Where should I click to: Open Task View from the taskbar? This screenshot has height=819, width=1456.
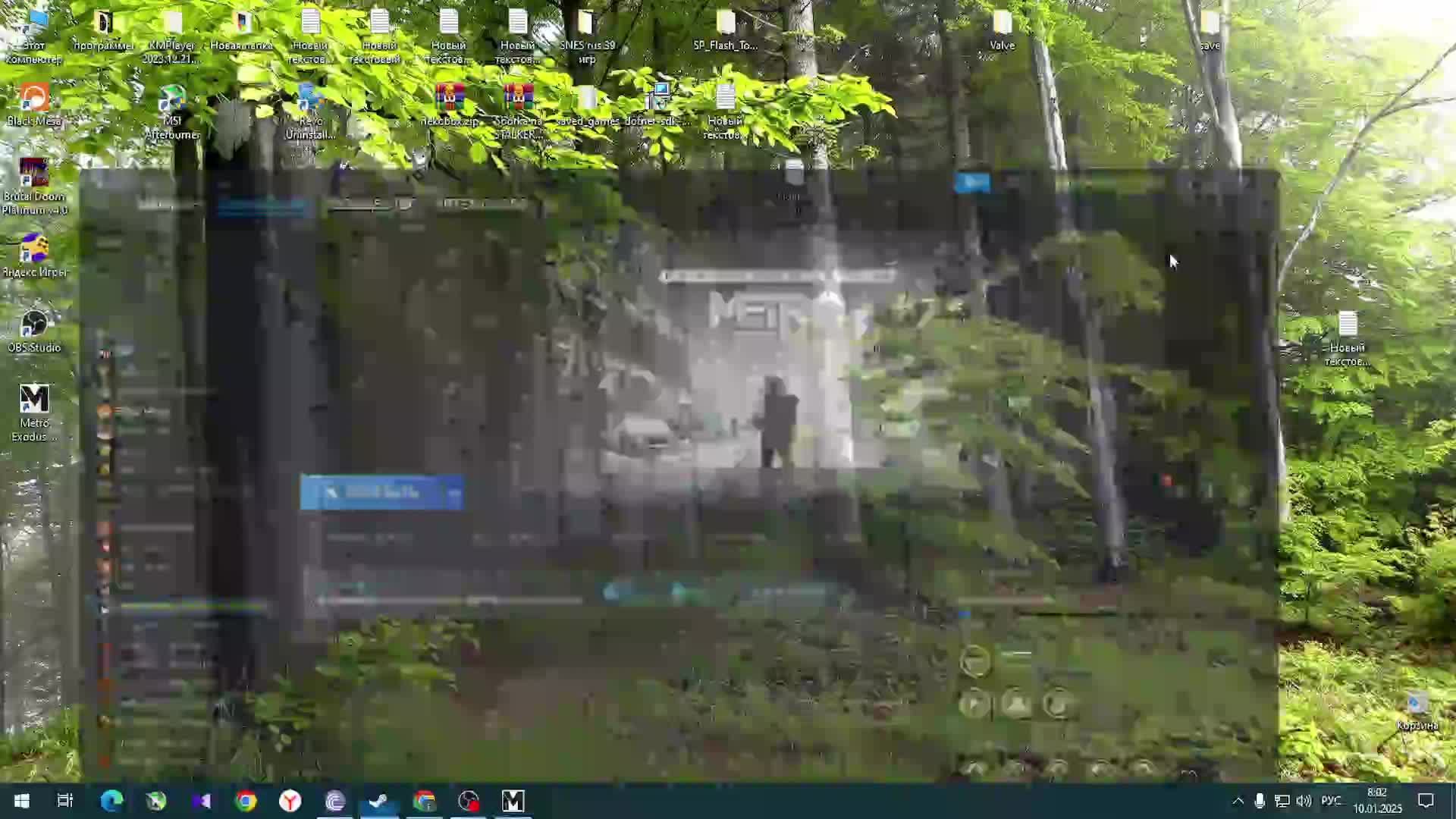pyautogui.click(x=65, y=801)
